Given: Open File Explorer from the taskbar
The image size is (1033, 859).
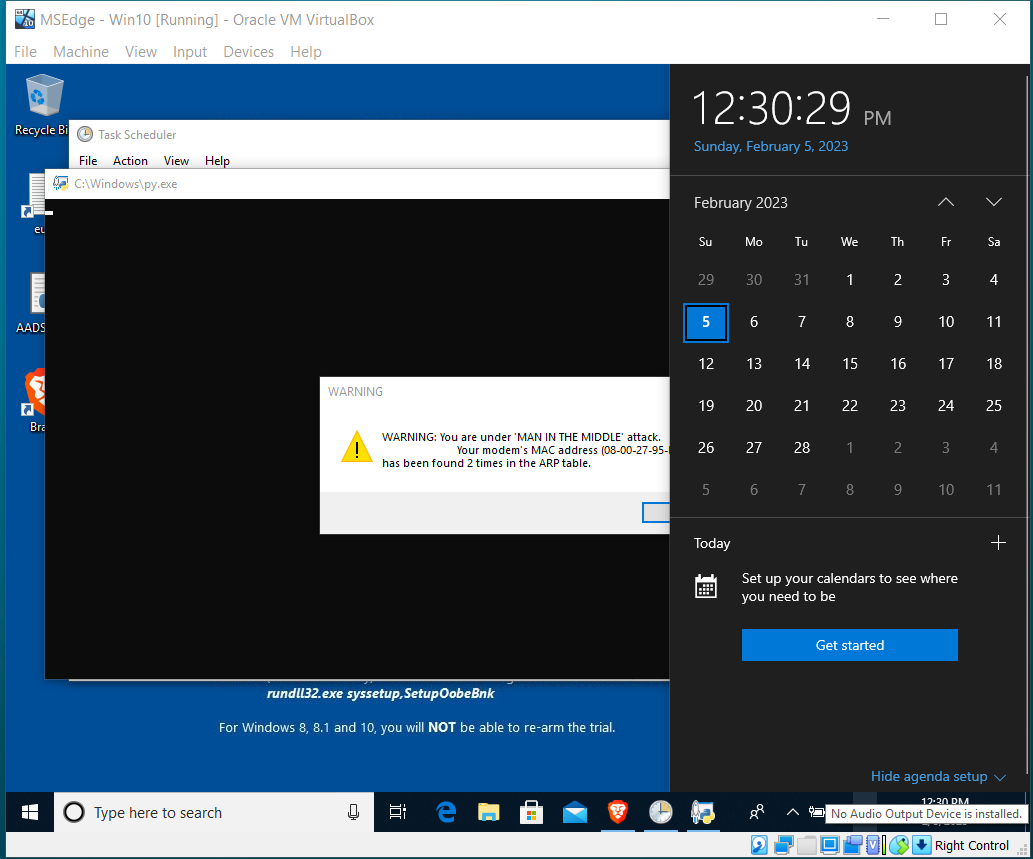Looking at the screenshot, I should click(x=488, y=812).
